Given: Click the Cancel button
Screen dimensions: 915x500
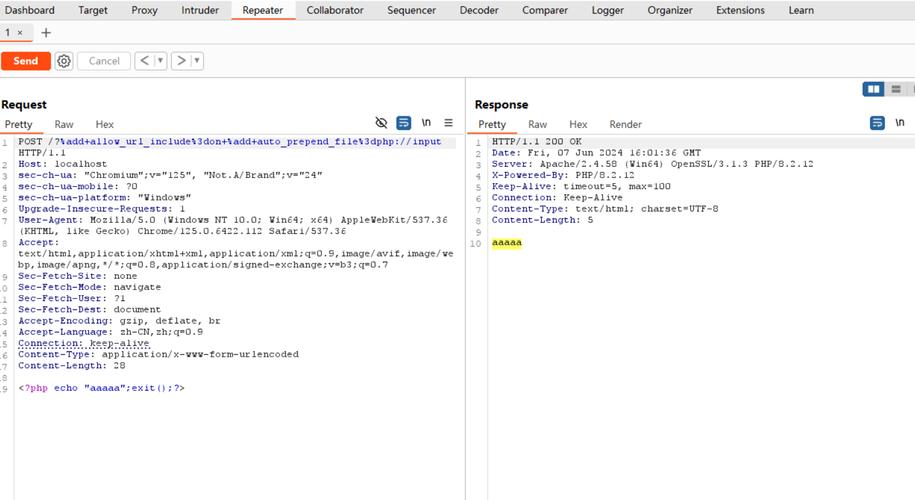Looking at the screenshot, I should click(x=104, y=61).
